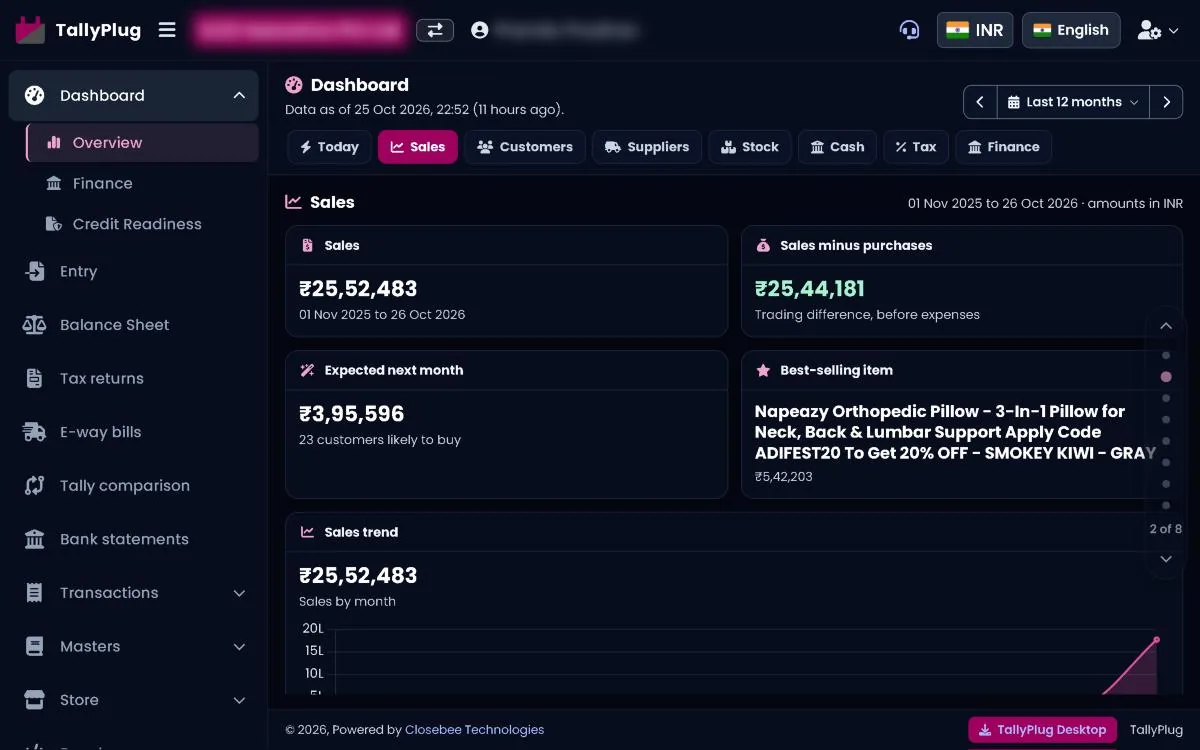Expand the Store sidebar chevron
The width and height of the screenshot is (1200, 750).
point(239,700)
